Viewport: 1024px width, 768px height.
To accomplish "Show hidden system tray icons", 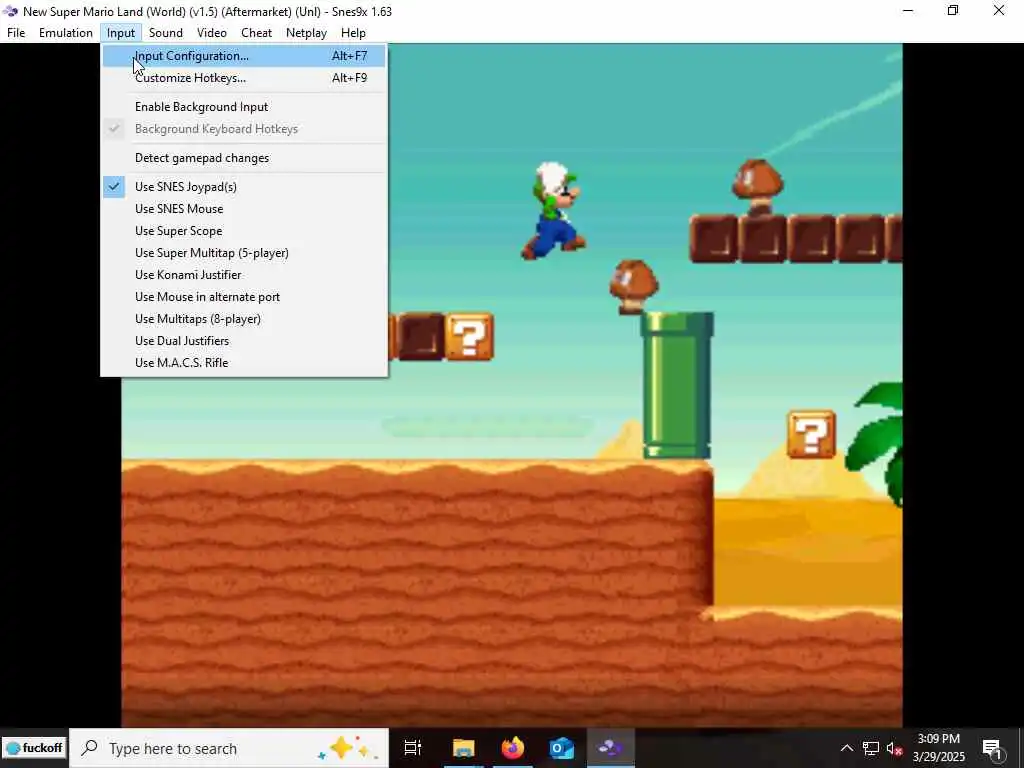I will (846, 748).
